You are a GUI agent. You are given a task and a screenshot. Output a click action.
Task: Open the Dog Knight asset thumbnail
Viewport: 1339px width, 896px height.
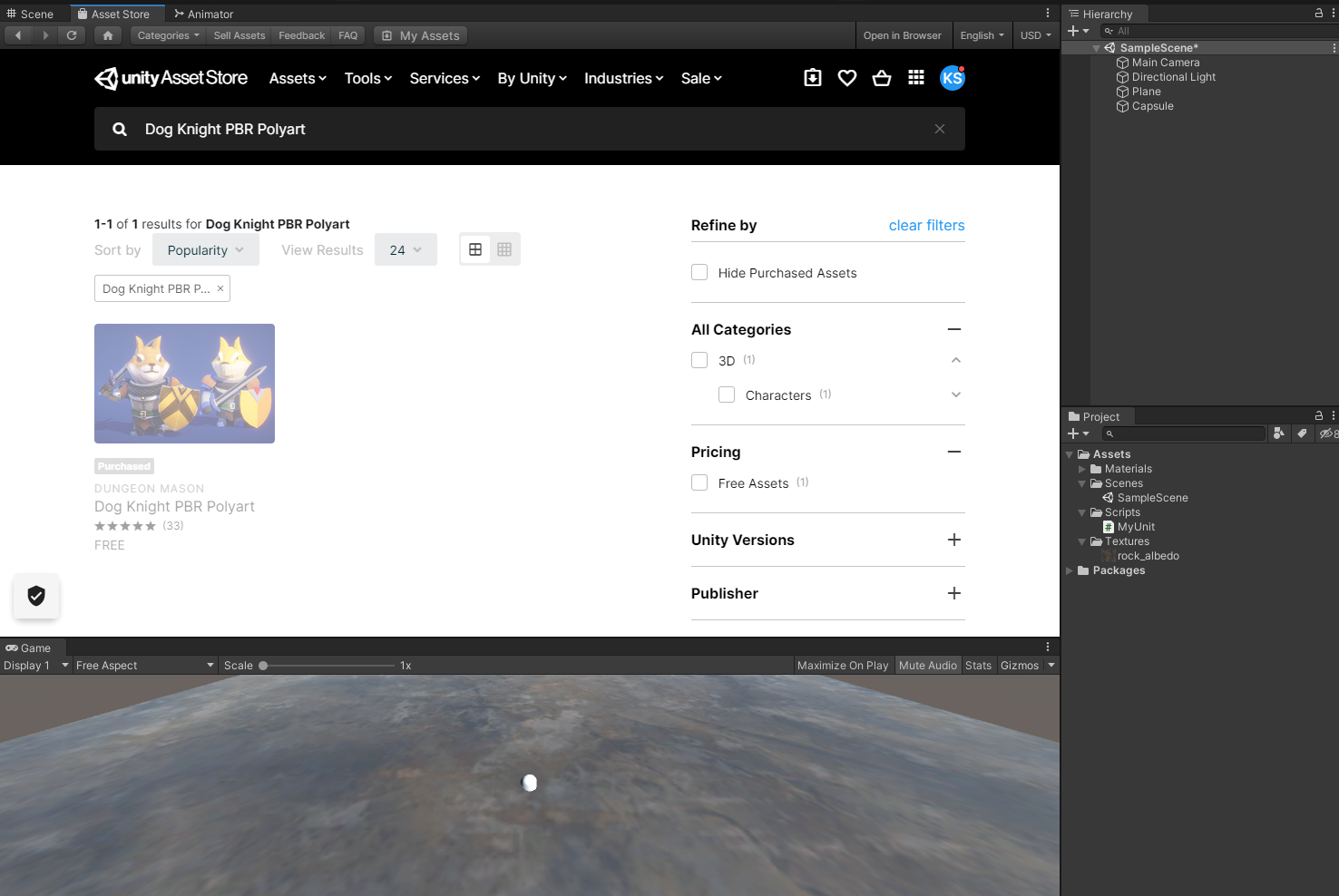[184, 384]
